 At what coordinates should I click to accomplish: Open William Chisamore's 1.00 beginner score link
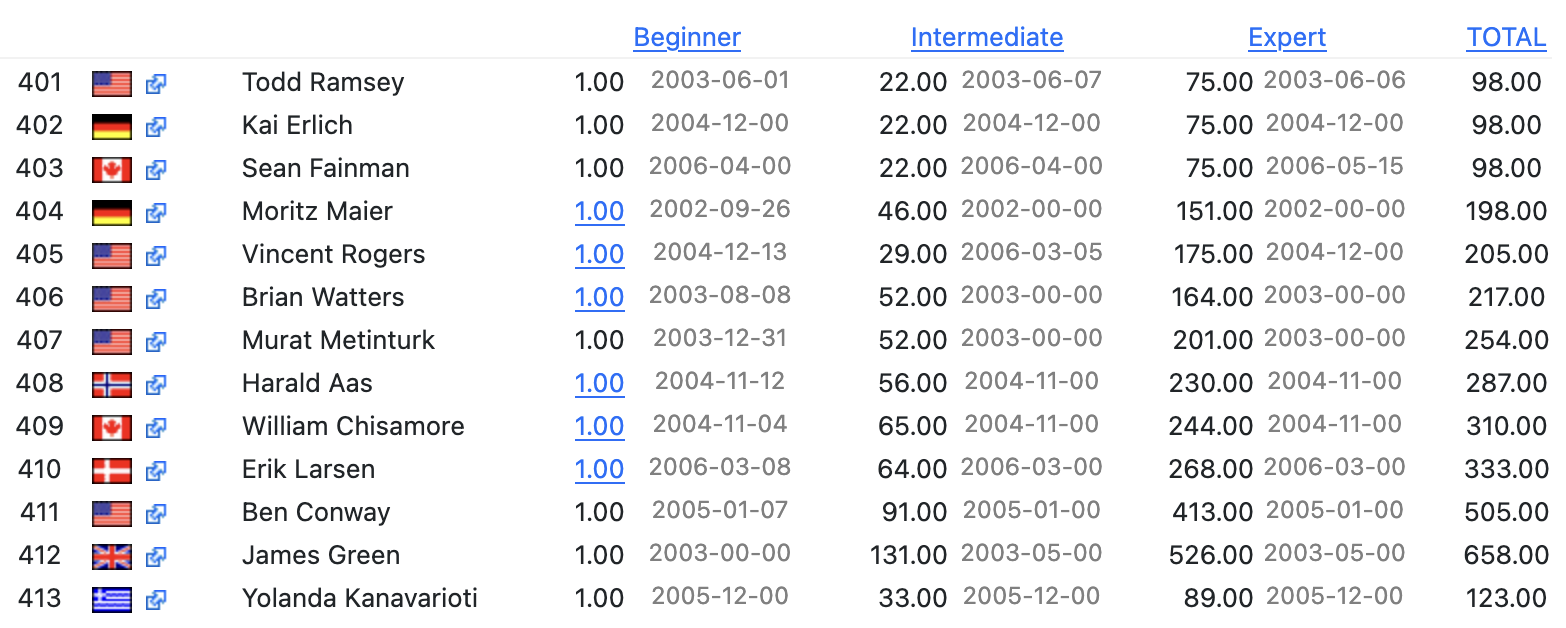[x=599, y=427]
